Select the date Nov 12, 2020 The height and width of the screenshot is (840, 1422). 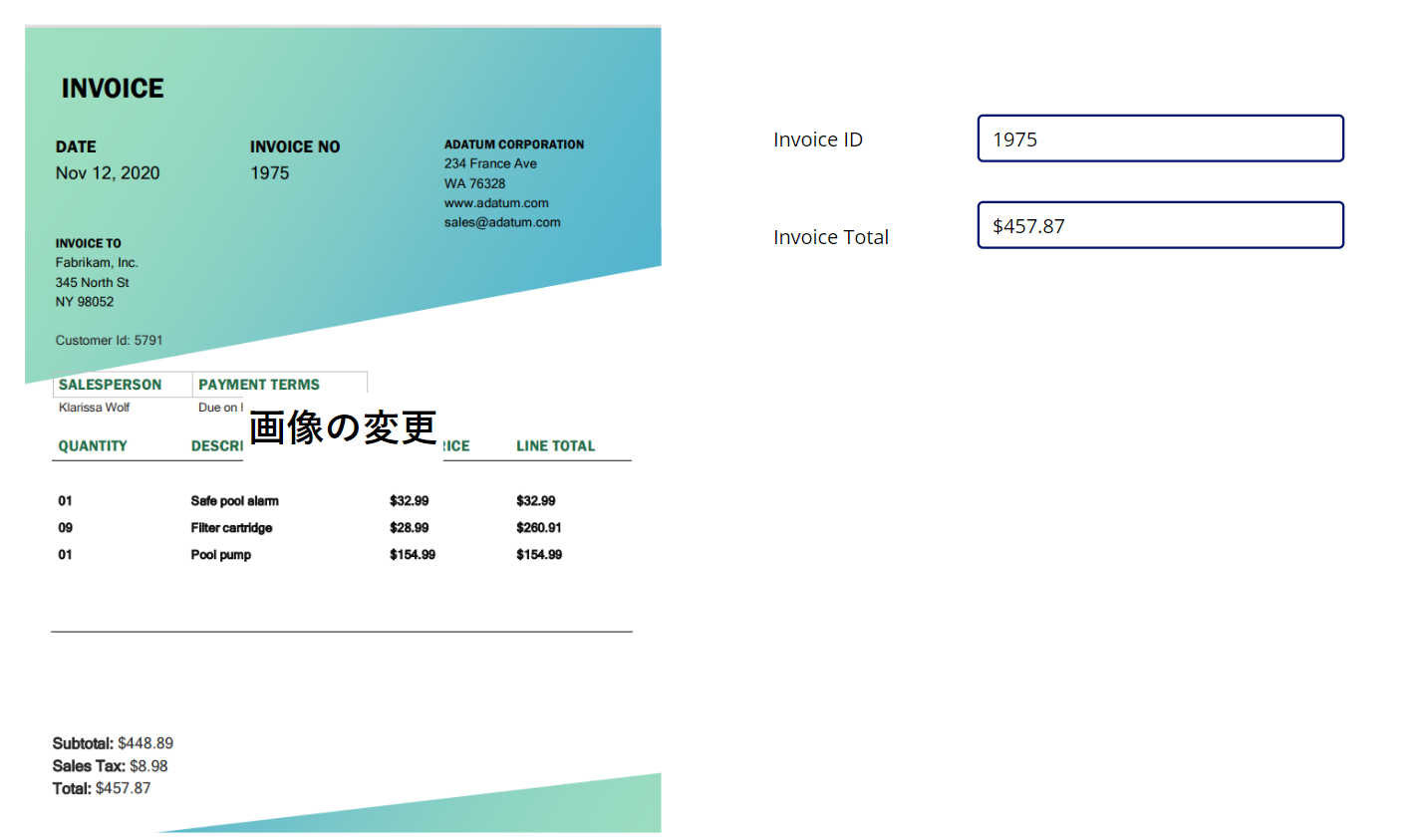point(108,173)
